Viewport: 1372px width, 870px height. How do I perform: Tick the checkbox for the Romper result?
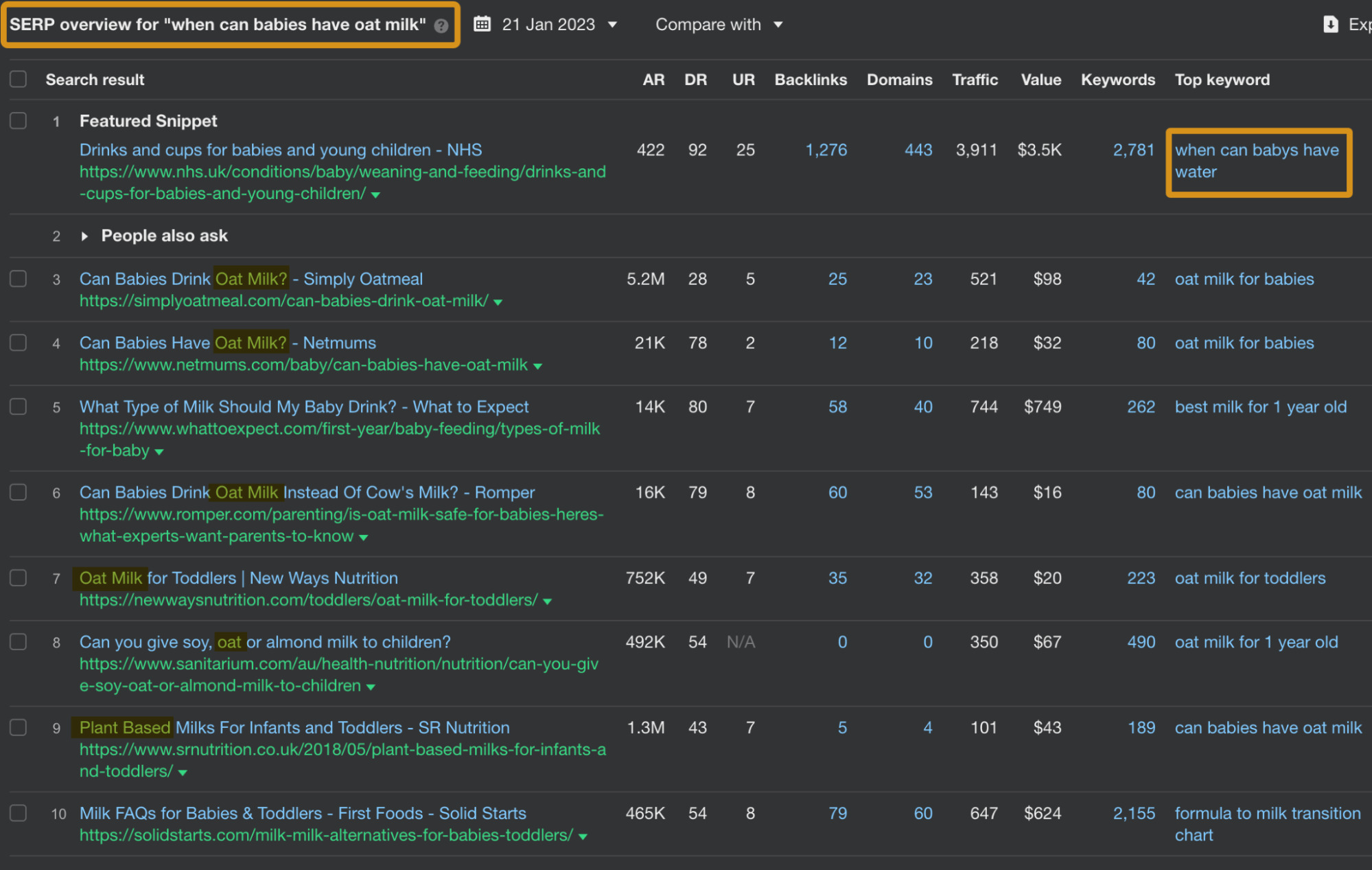(x=19, y=492)
